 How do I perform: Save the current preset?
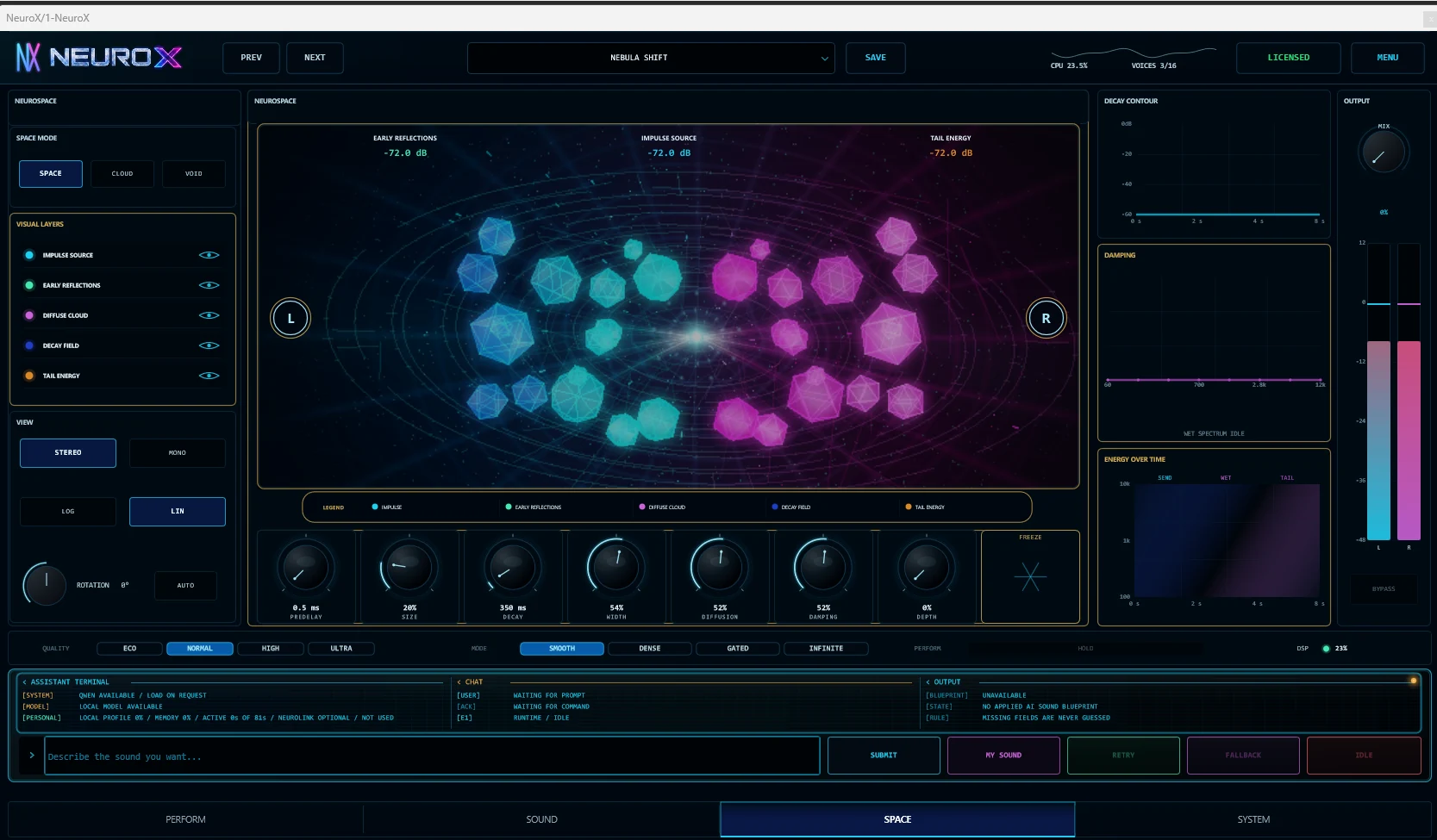(876, 58)
